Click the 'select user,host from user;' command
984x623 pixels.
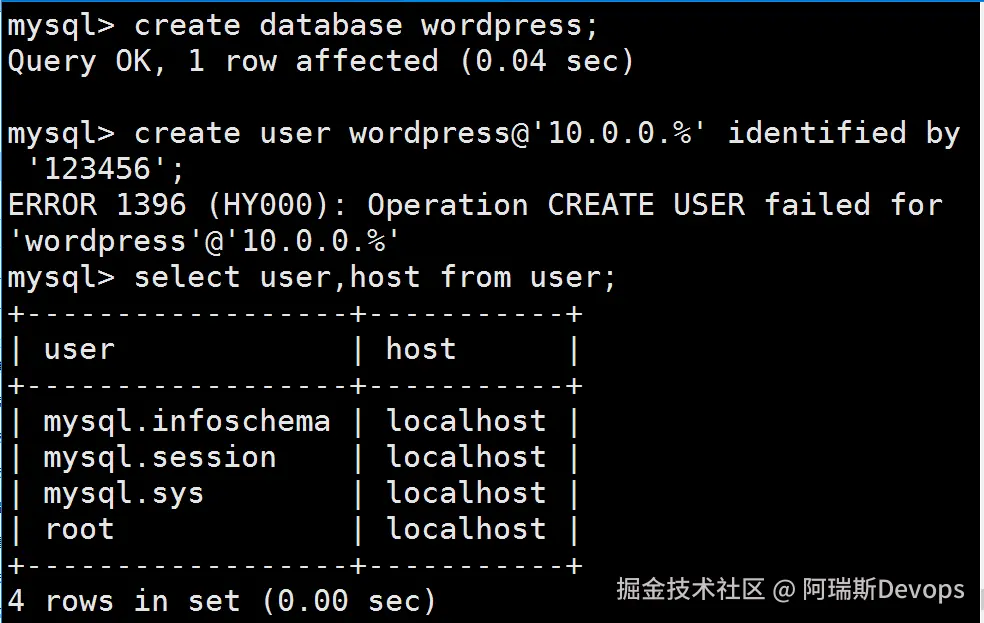tap(375, 278)
